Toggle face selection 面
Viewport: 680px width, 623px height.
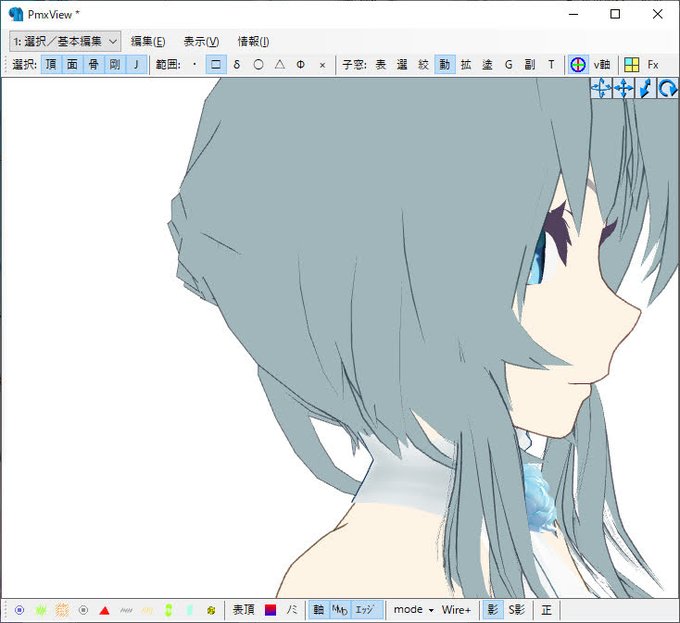(x=72, y=65)
